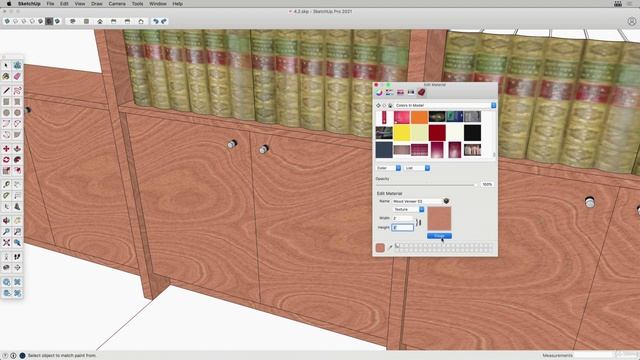The height and width of the screenshot is (360, 640).
Task: Choose the Zoom magnifier tool
Action: pos(6,232)
